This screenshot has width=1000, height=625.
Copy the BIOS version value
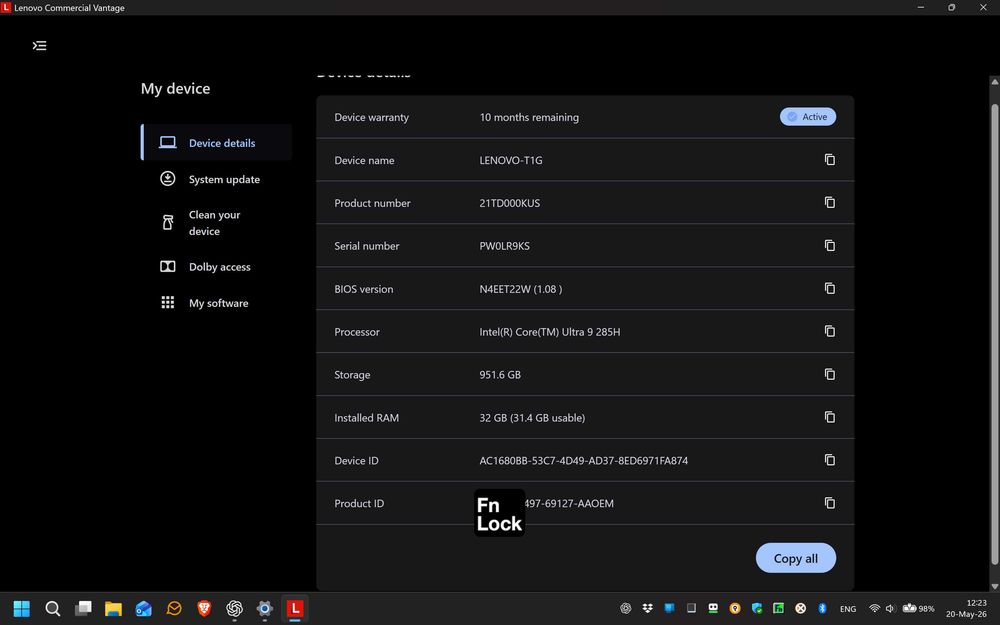point(829,288)
